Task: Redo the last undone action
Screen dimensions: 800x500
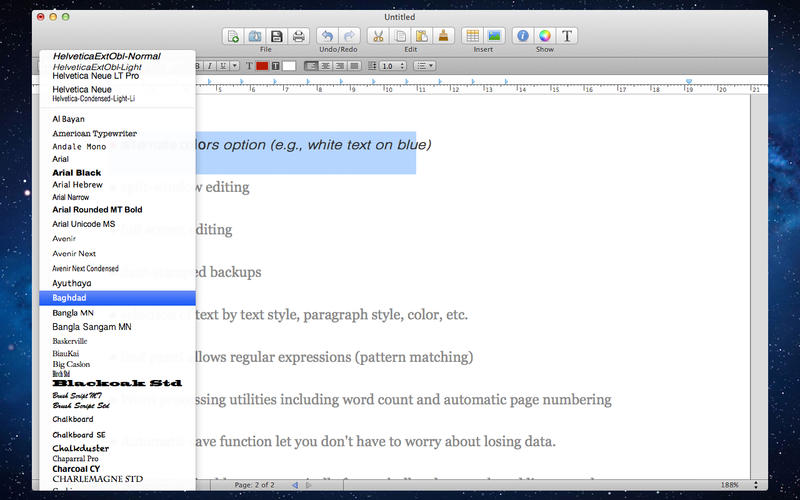Action: click(x=349, y=36)
